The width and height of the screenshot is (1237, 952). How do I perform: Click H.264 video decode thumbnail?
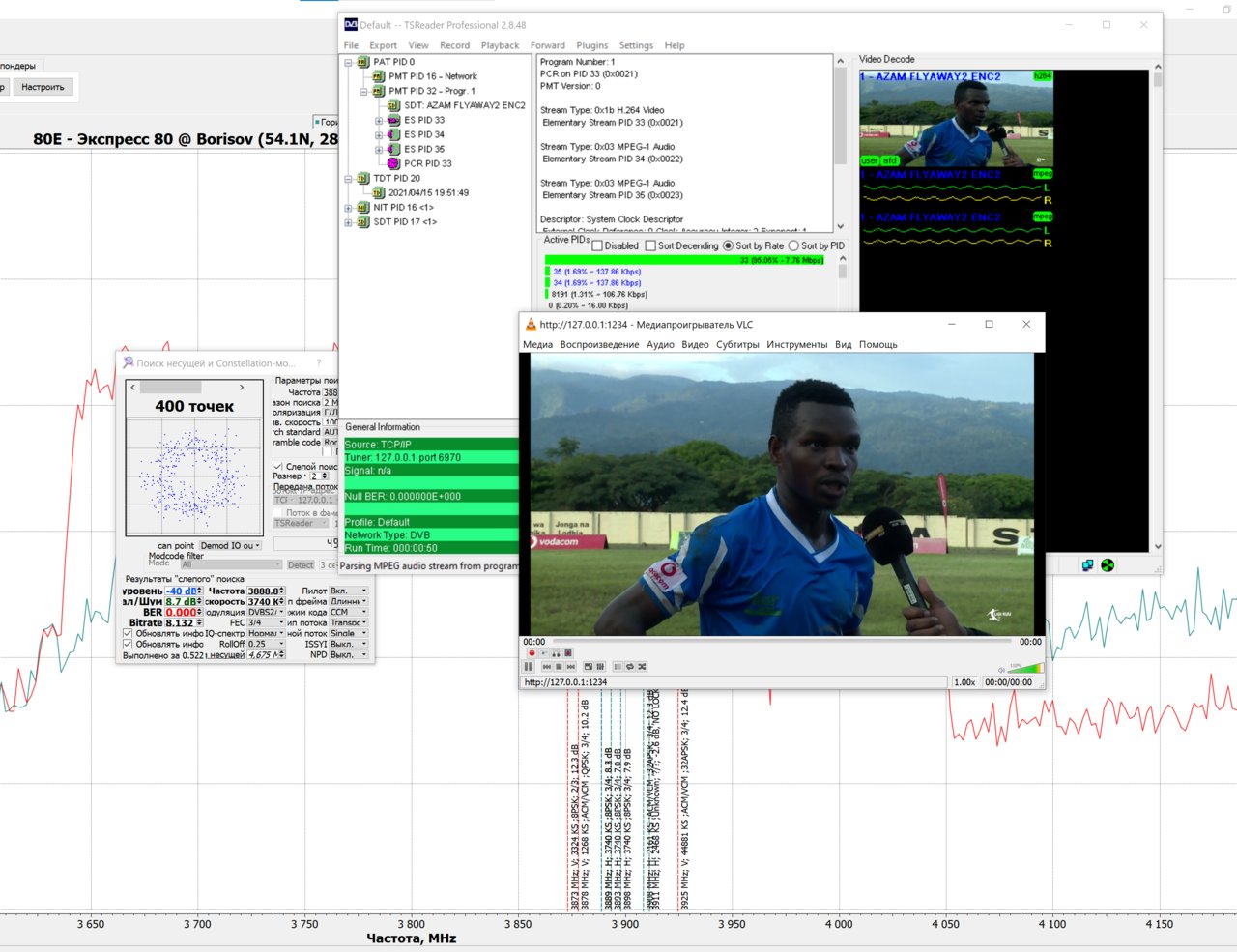click(956, 118)
